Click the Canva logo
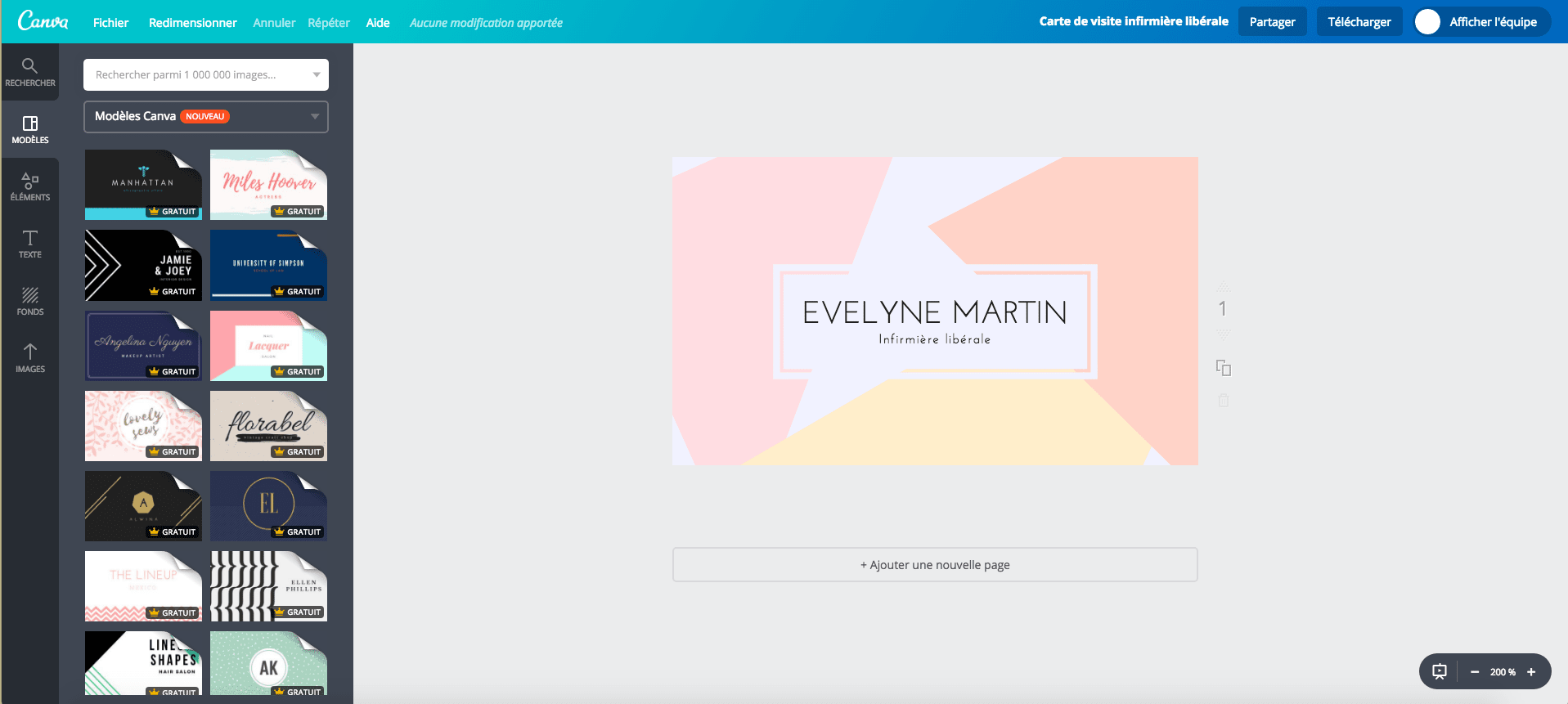This screenshot has height=704, width=1568. (43, 21)
